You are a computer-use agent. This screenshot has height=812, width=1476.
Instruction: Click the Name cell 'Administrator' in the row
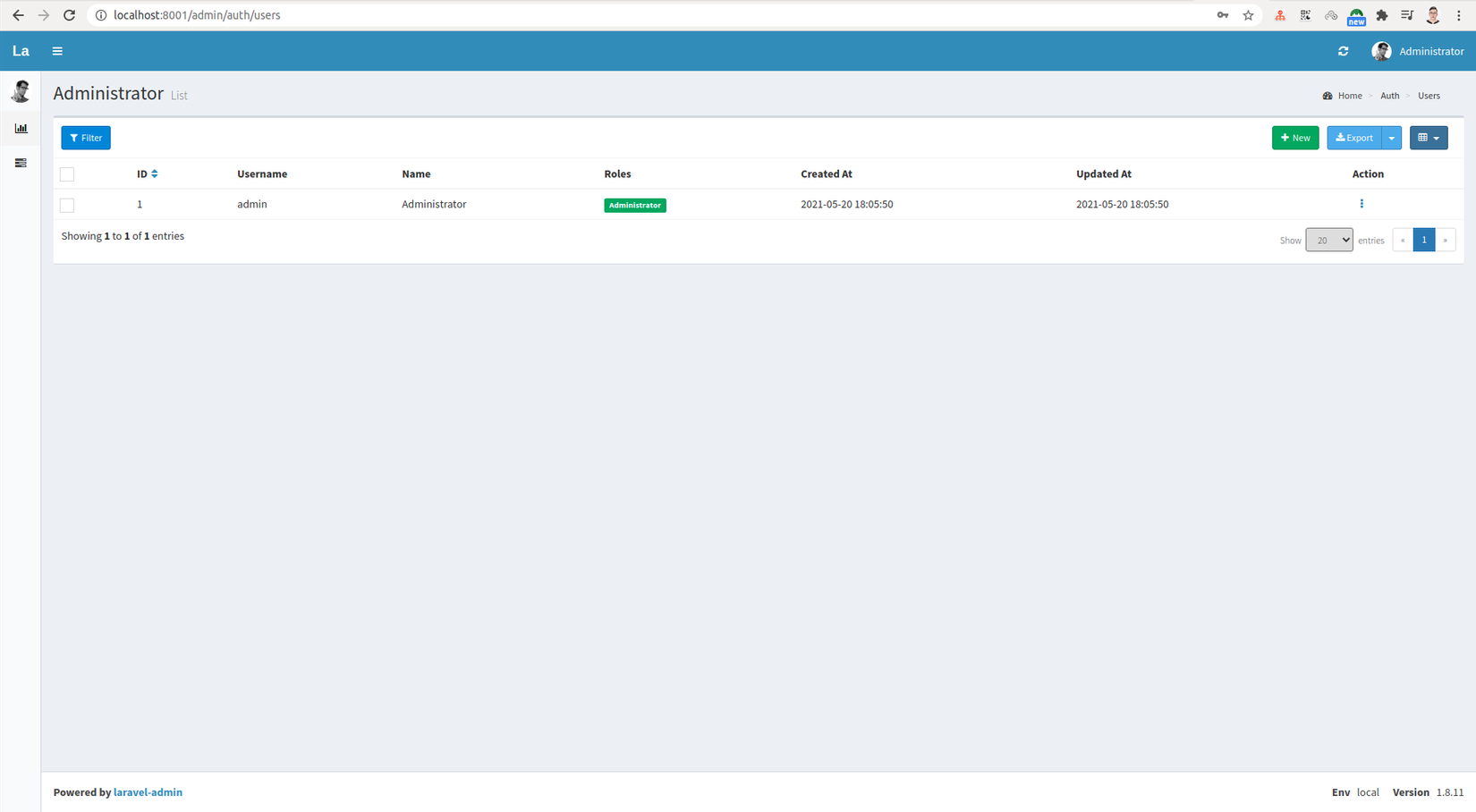point(434,204)
